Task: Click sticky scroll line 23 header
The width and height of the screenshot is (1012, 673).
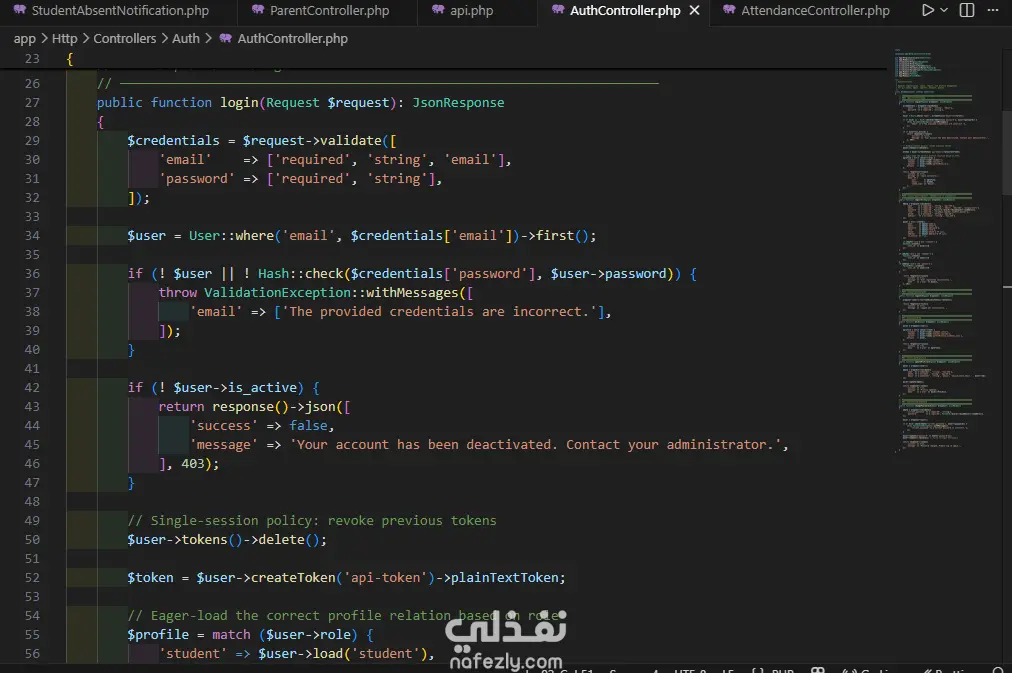Action: coord(443,59)
